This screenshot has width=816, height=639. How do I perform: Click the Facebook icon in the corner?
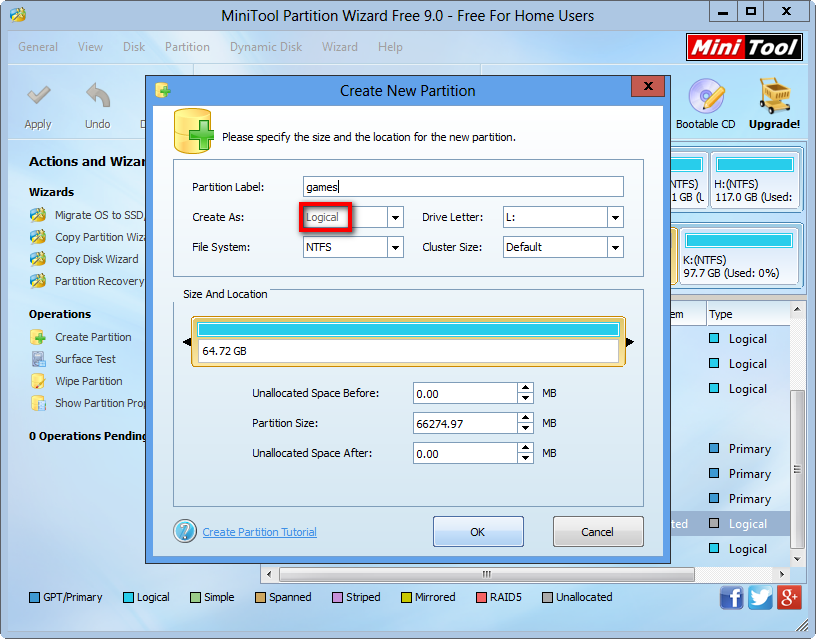731,597
